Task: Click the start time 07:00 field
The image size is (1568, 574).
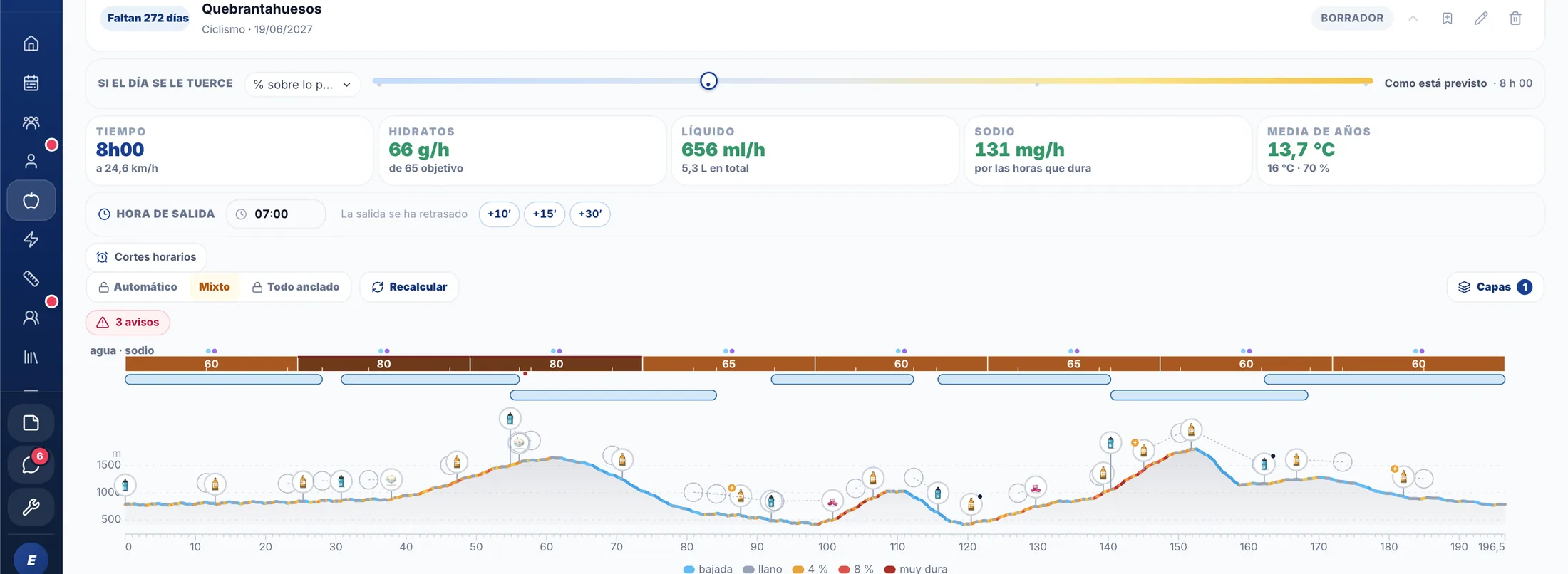Action: 276,214
